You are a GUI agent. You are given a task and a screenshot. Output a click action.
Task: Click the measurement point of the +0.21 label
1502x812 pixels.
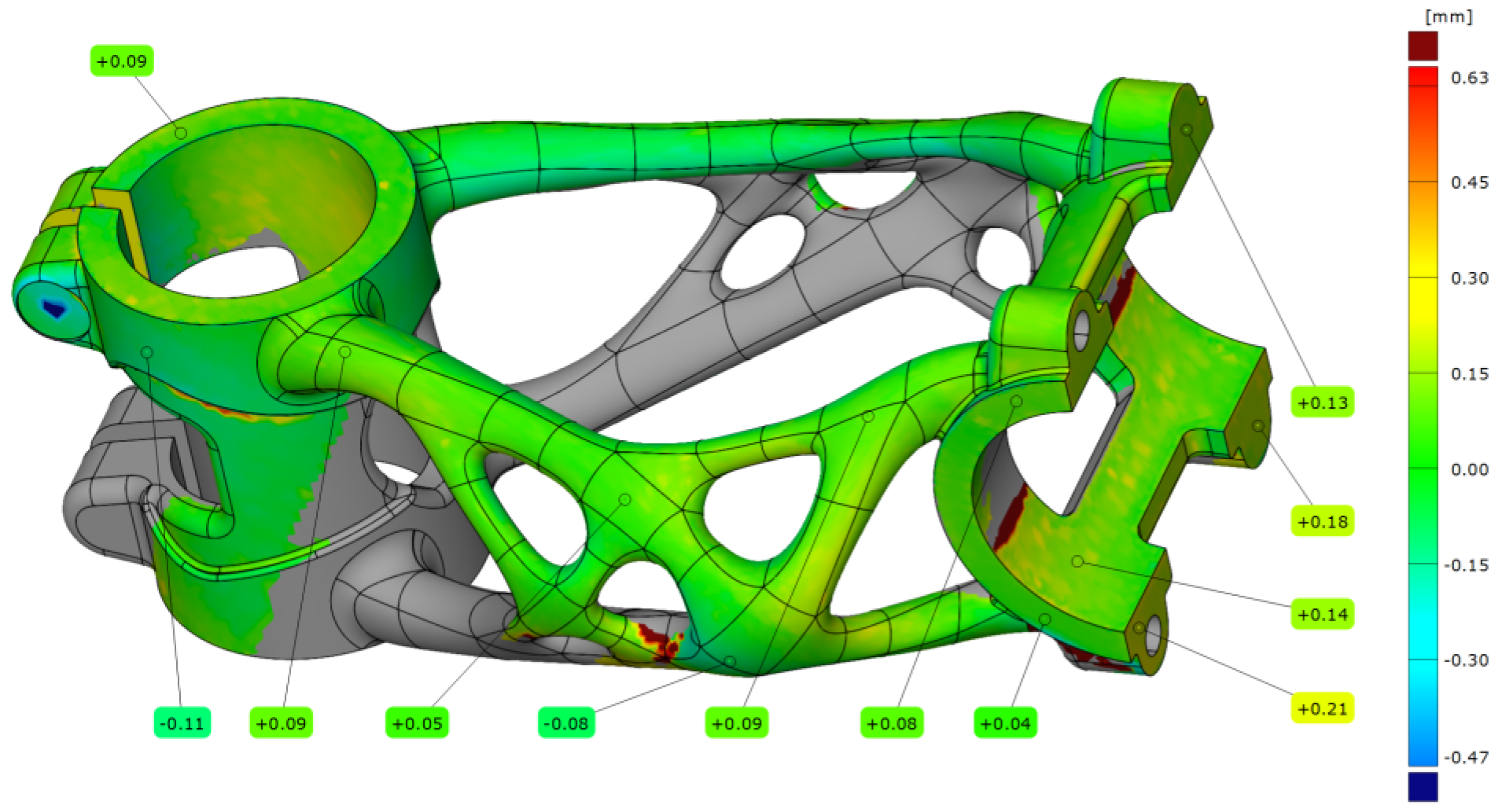pos(1139,628)
